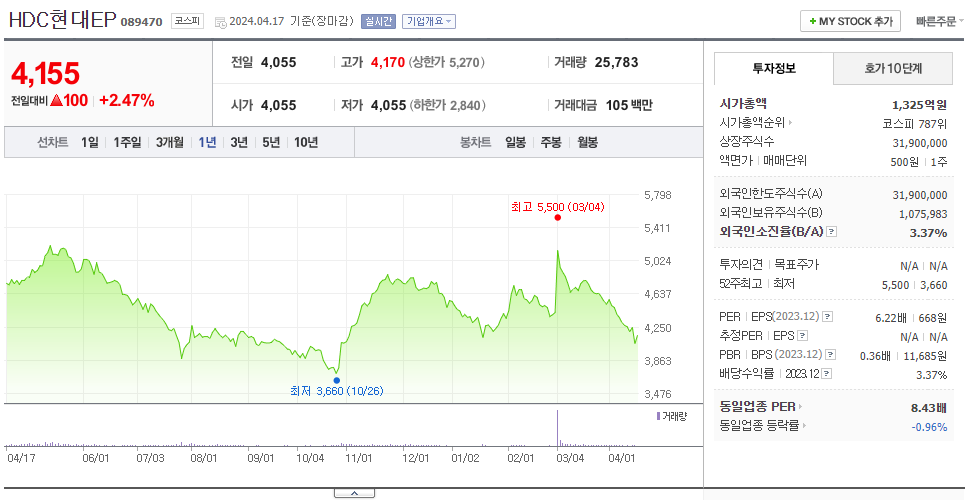This screenshot has width=968, height=500.
Task: Click the 동일업종 PER value 8.43배
Action: [x=928, y=407]
